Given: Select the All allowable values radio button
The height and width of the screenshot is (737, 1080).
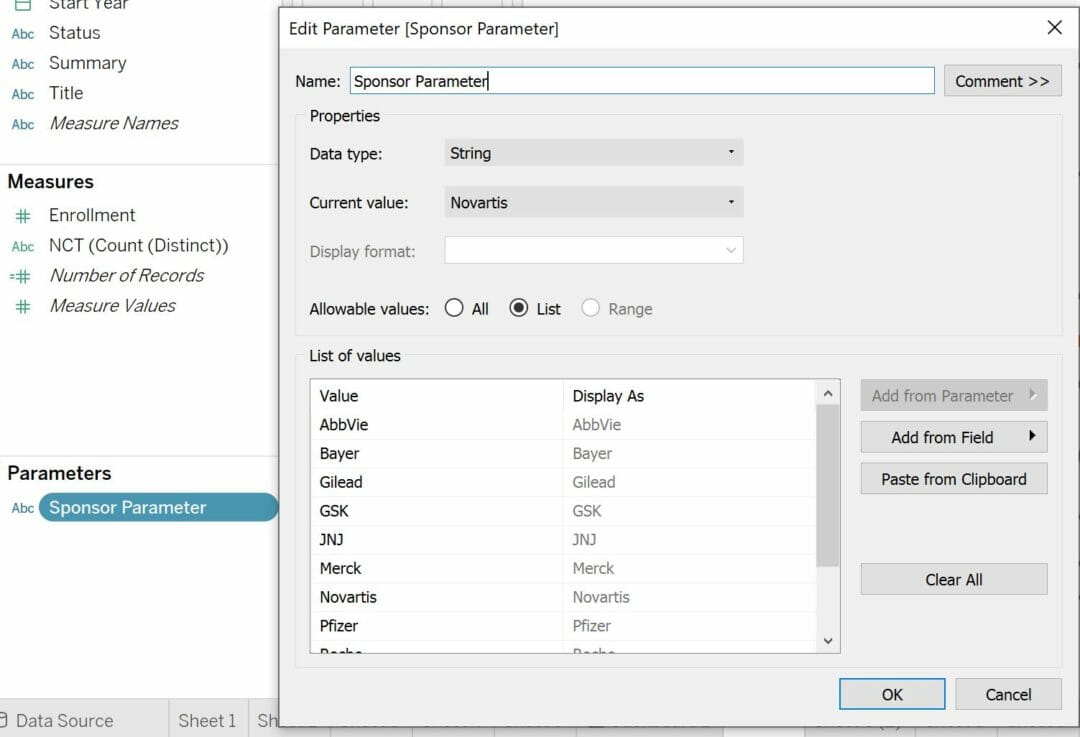Looking at the screenshot, I should 454,309.
